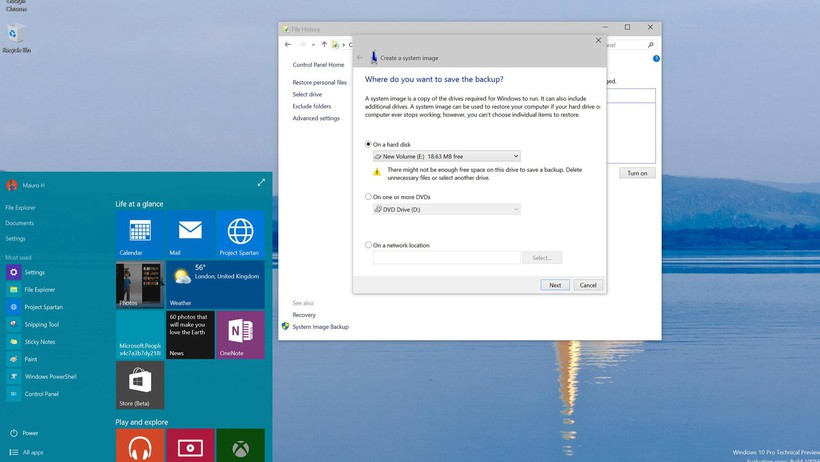
Task: Launch Paint from Most used
Action: 30,359
